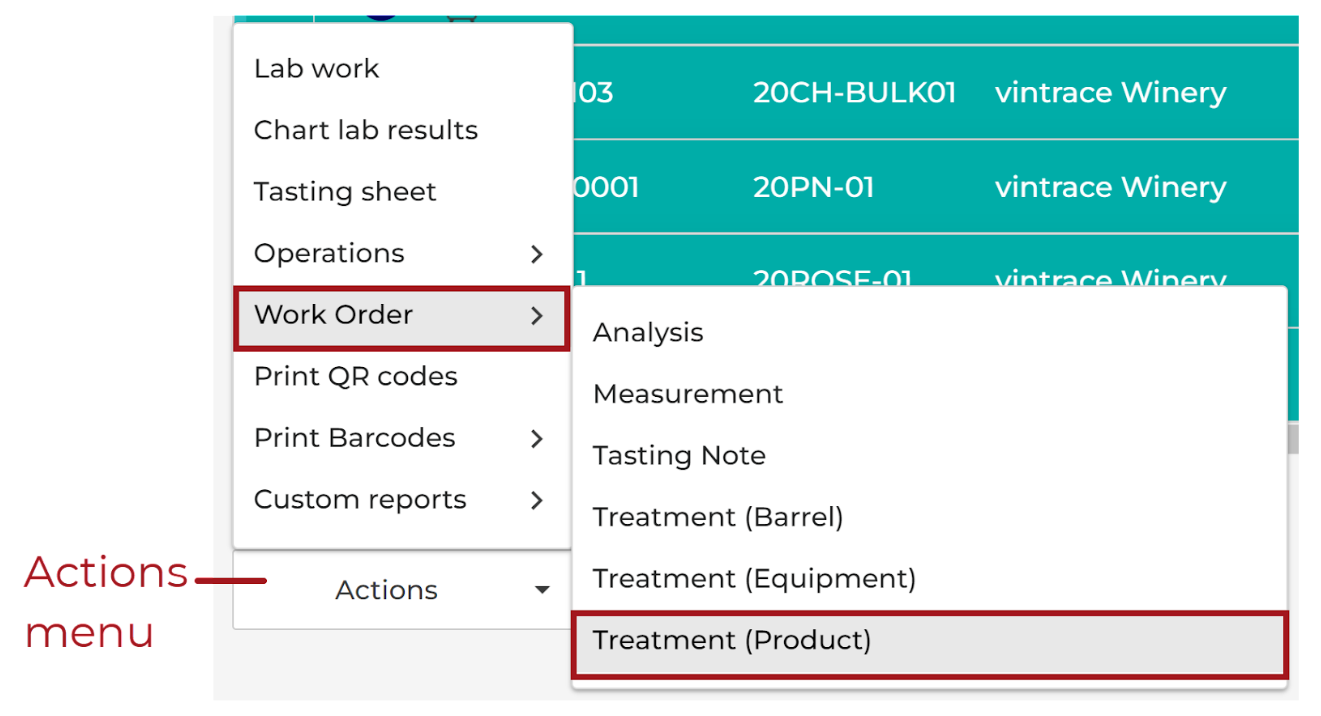
Task: Select Measurement in the submenu
Action: (688, 394)
